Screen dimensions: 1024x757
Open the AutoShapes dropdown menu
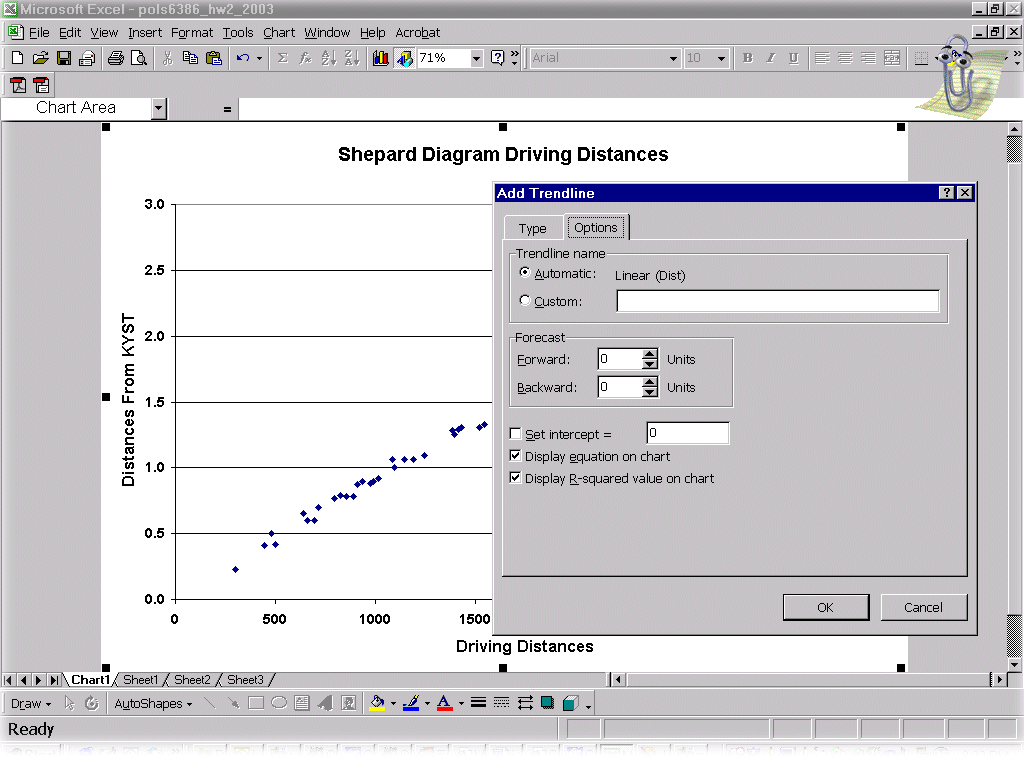152,703
